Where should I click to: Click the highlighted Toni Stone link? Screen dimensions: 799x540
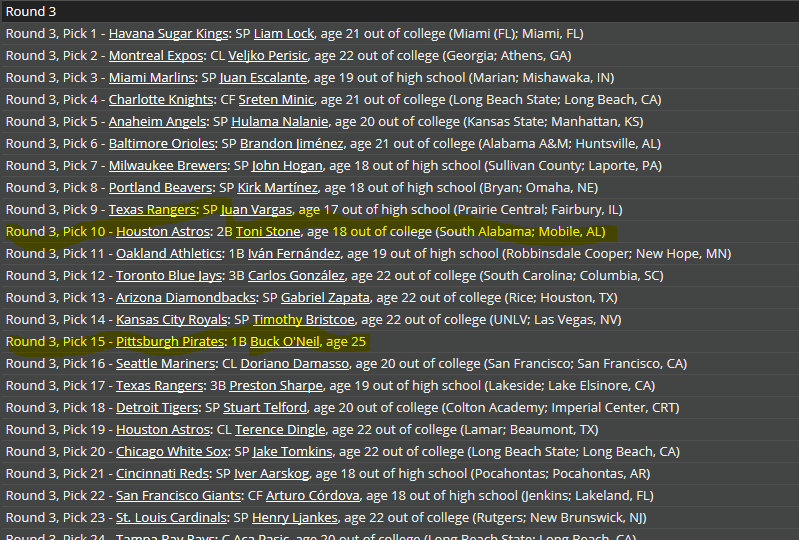coord(268,231)
